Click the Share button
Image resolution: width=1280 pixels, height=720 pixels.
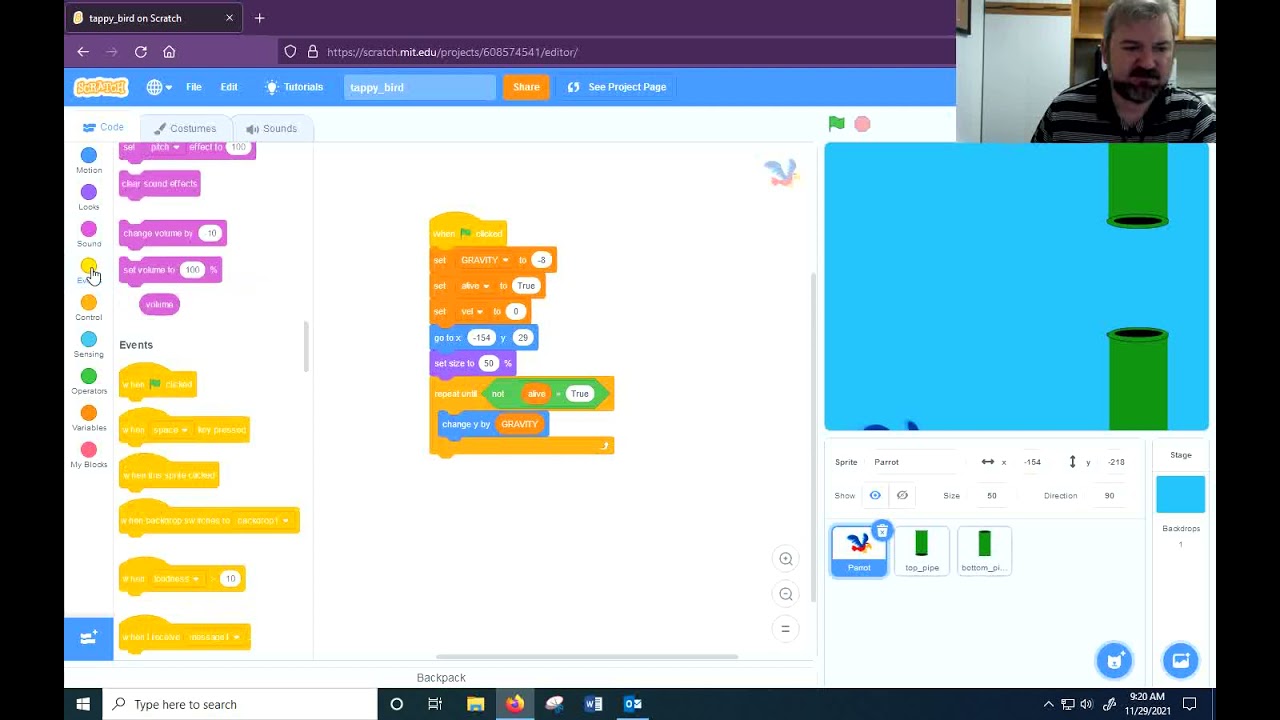[x=526, y=87]
